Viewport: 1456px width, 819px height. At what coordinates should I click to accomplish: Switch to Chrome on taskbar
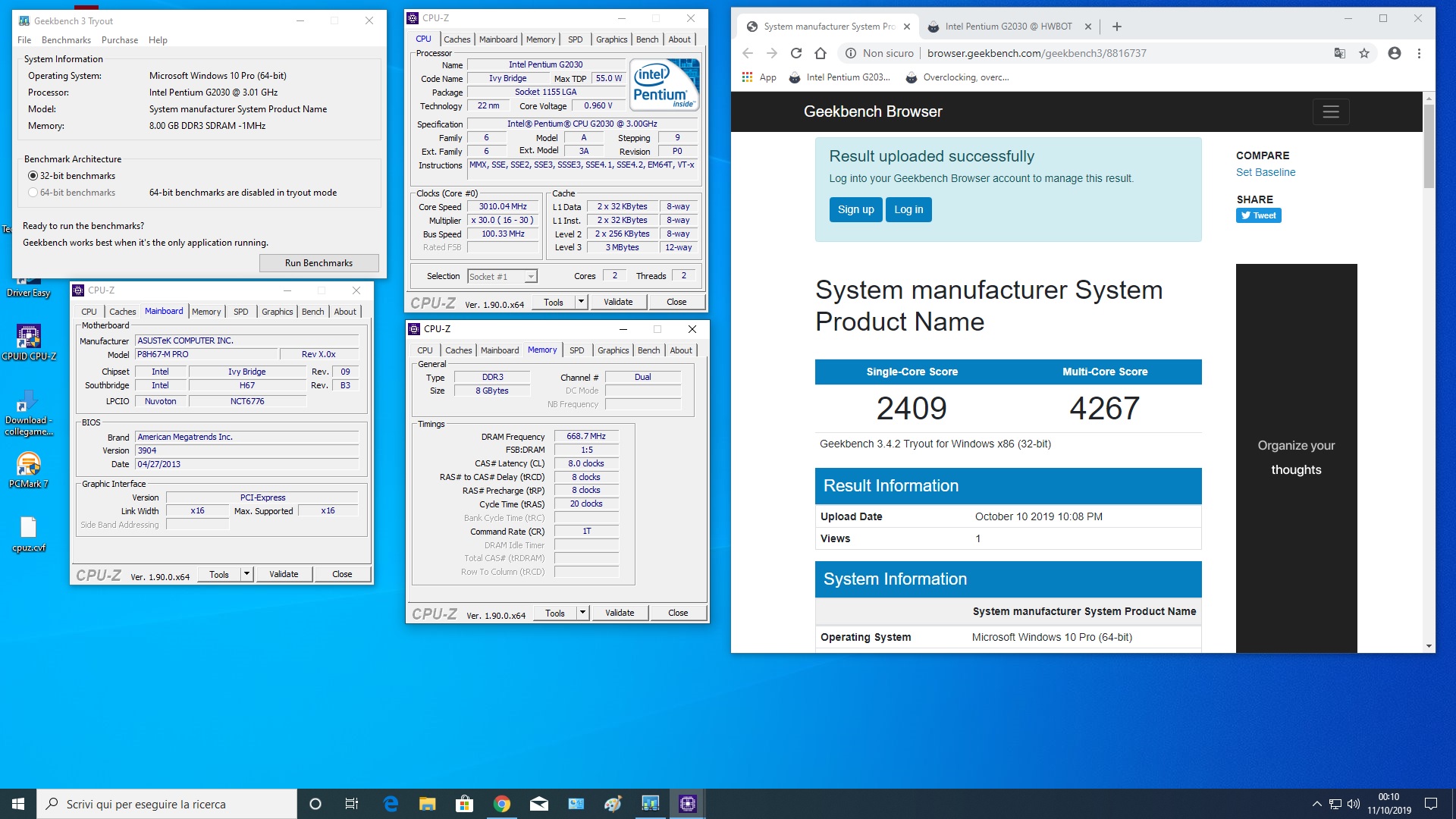pos(502,804)
